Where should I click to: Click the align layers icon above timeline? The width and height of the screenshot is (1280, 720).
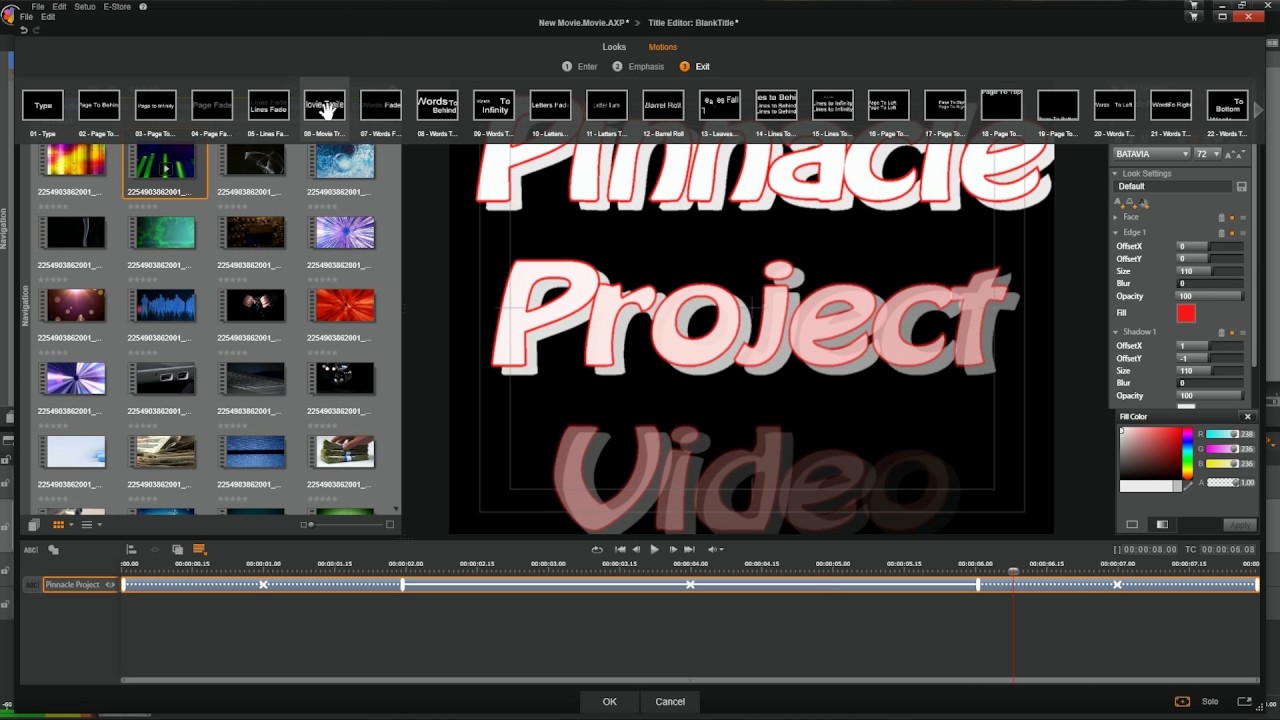coord(131,549)
